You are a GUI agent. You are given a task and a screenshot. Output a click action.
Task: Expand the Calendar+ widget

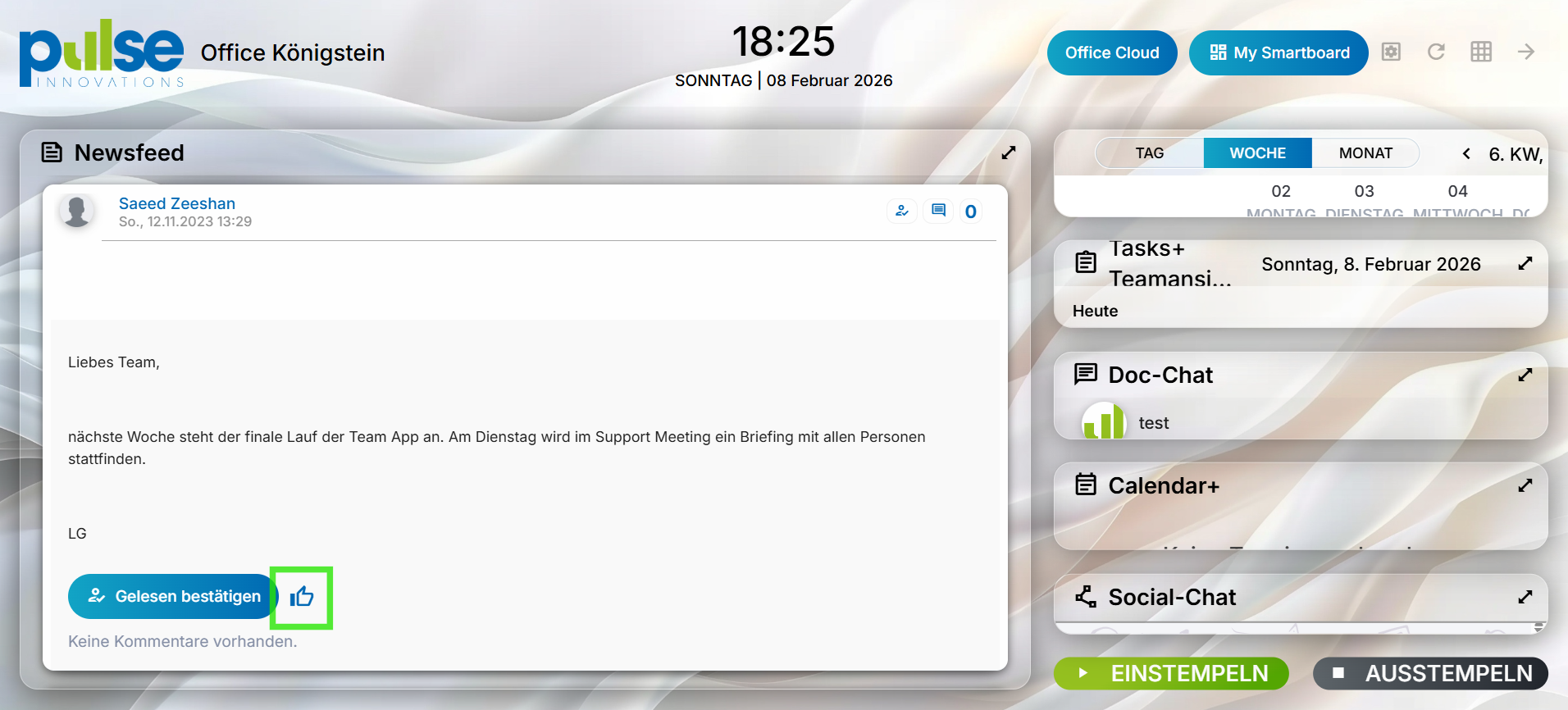(1525, 485)
